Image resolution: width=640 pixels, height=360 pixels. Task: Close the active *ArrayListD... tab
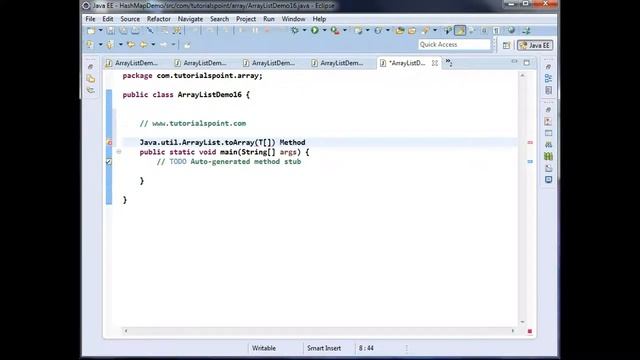point(435,63)
